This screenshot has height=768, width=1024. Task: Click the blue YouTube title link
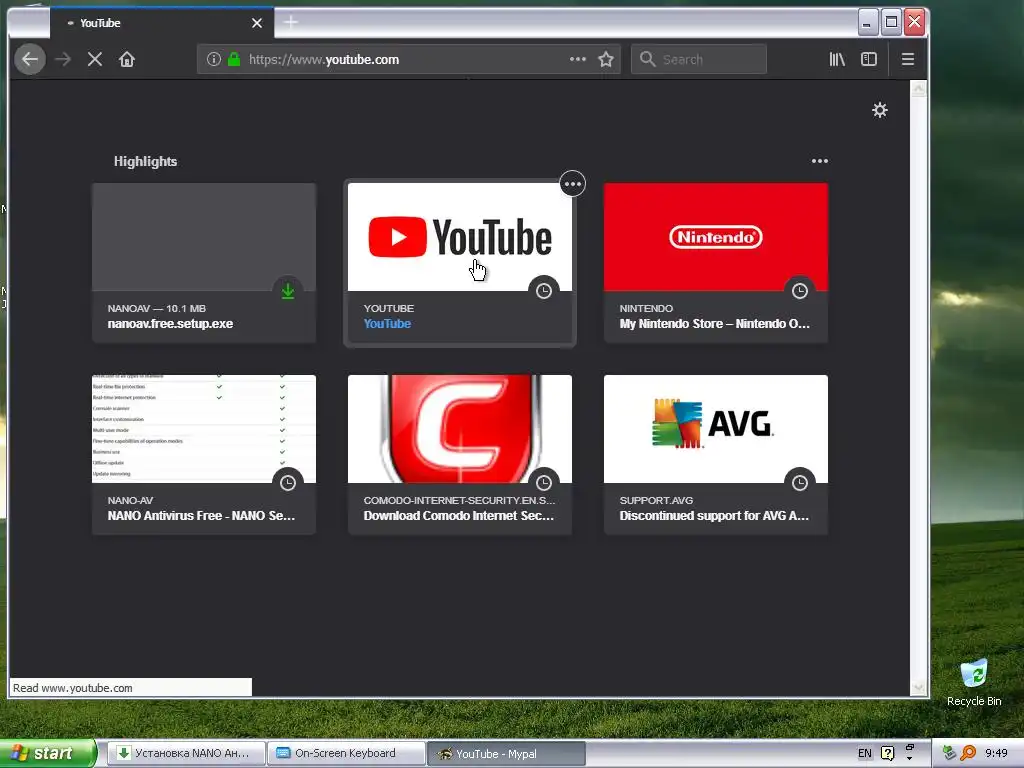point(387,323)
